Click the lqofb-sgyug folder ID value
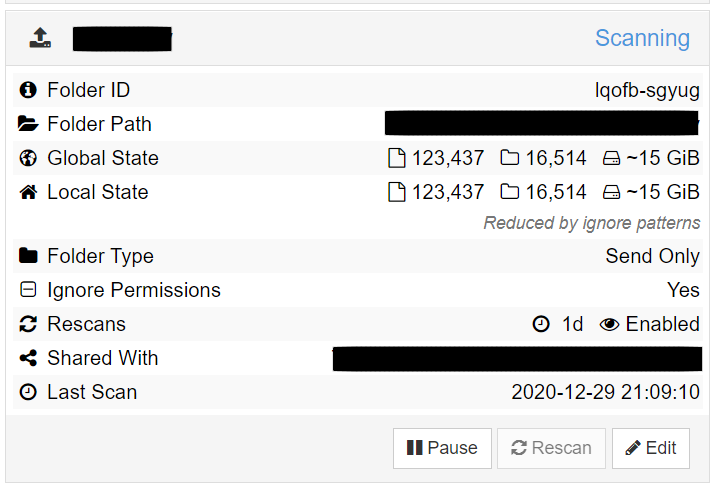The width and height of the screenshot is (712, 487). click(x=647, y=90)
